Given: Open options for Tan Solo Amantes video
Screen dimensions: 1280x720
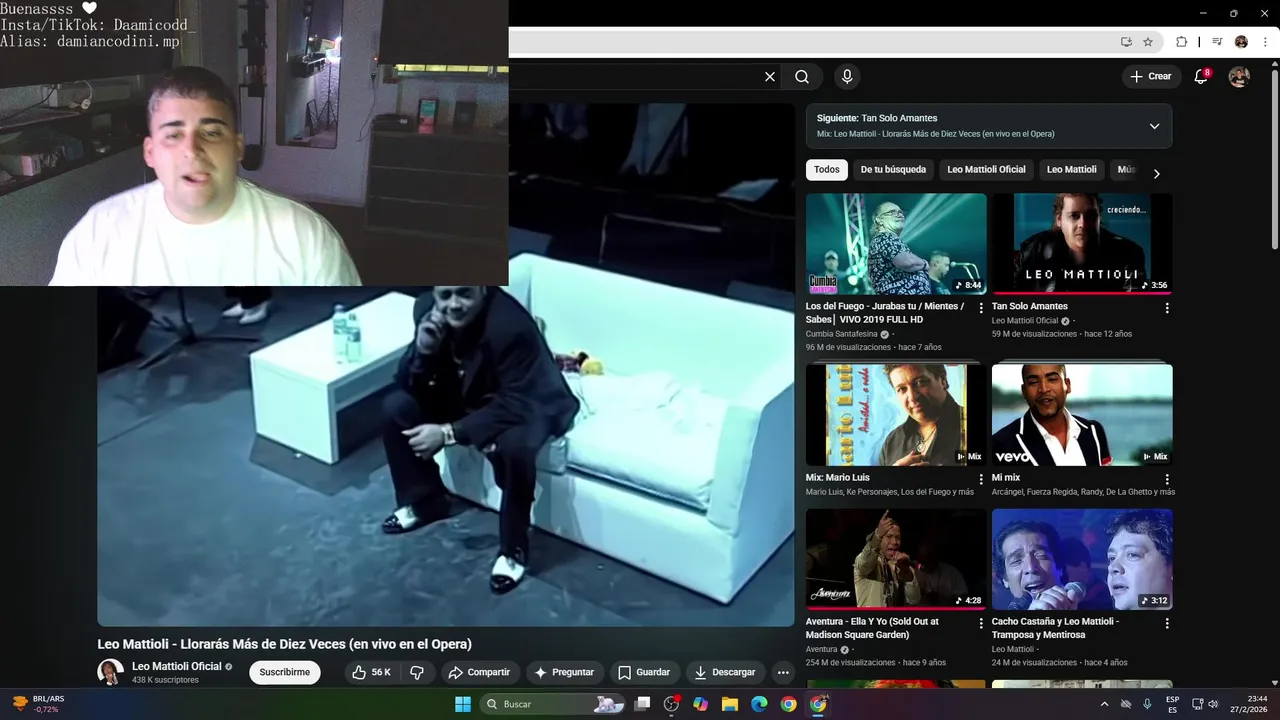Looking at the screenshot, I should 1167,308.
